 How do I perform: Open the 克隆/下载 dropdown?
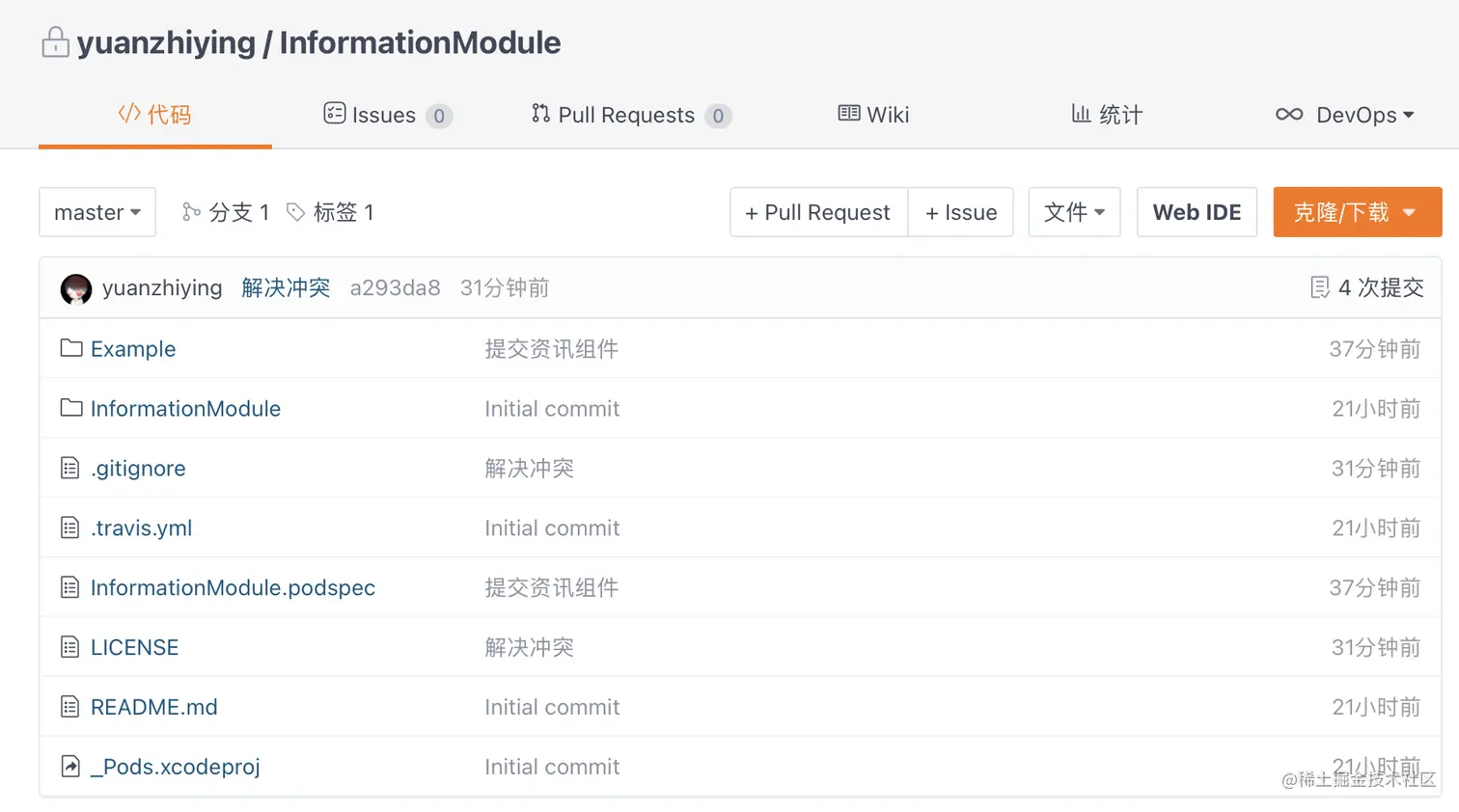tap(1358, 212)
